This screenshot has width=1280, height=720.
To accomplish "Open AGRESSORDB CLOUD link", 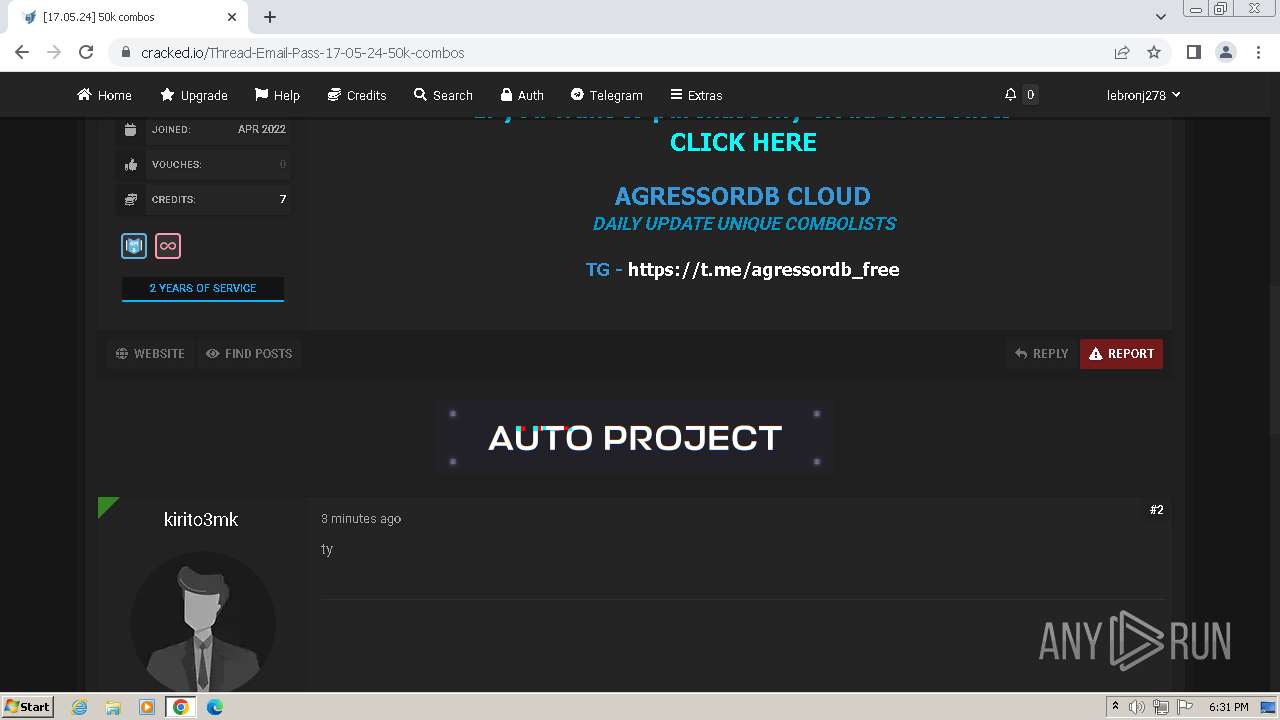I will click(x=742, y=196).
